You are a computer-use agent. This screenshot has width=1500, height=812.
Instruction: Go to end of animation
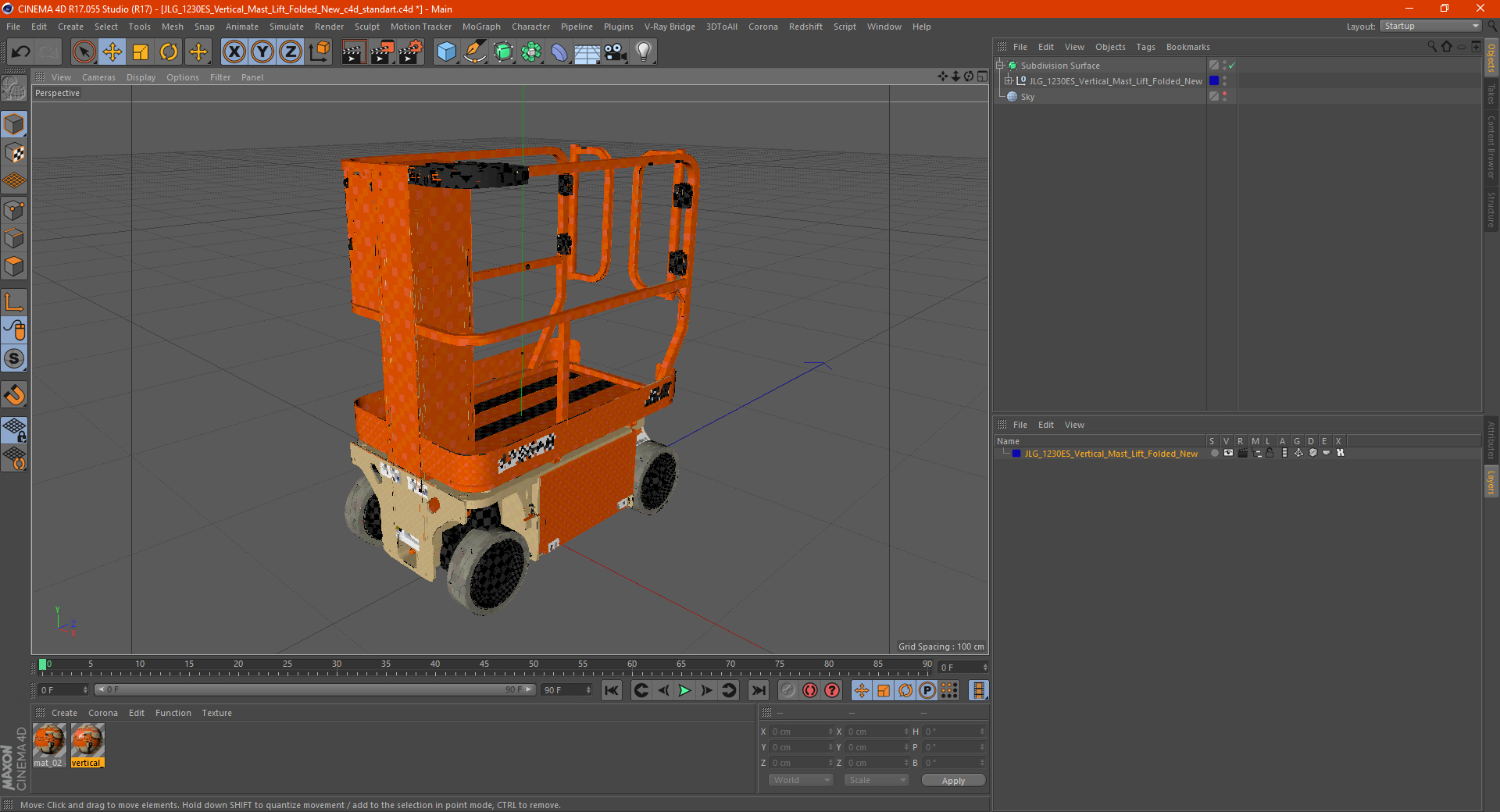[x=758, y=690]
